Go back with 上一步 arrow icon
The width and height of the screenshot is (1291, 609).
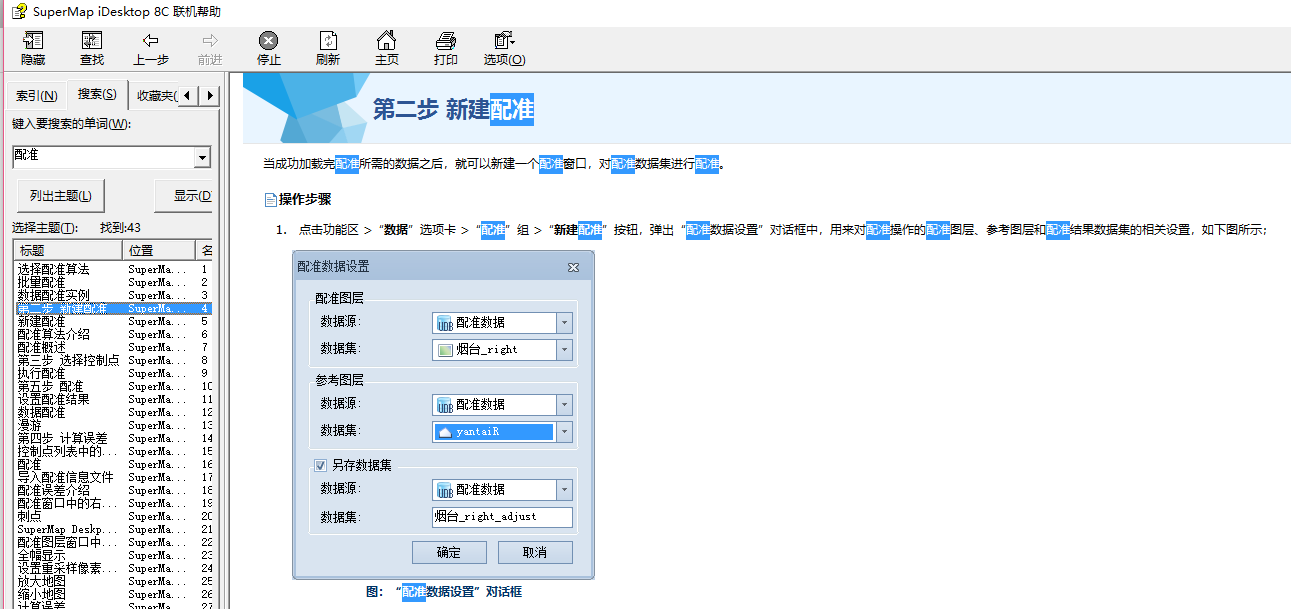pos(150,41)
